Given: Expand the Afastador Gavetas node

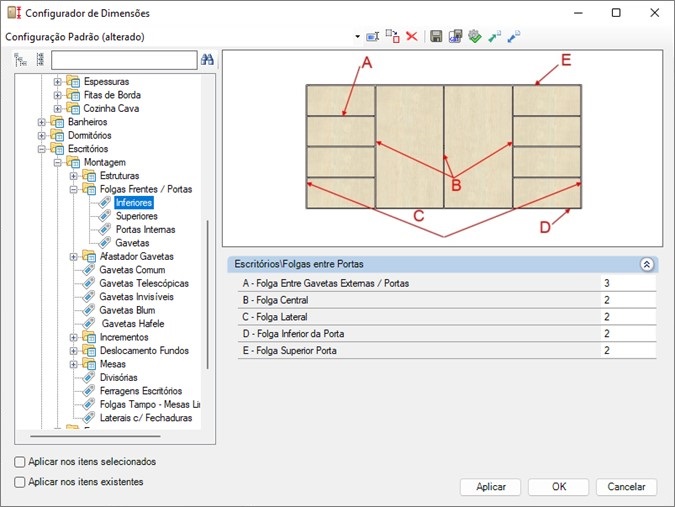Looking at the screenshot, I should coord(74,257).
